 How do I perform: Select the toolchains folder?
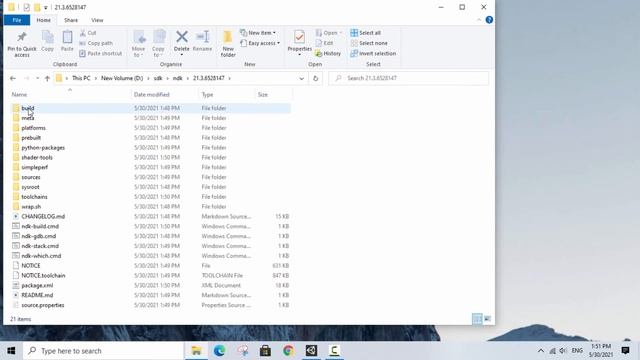point(34,197)
